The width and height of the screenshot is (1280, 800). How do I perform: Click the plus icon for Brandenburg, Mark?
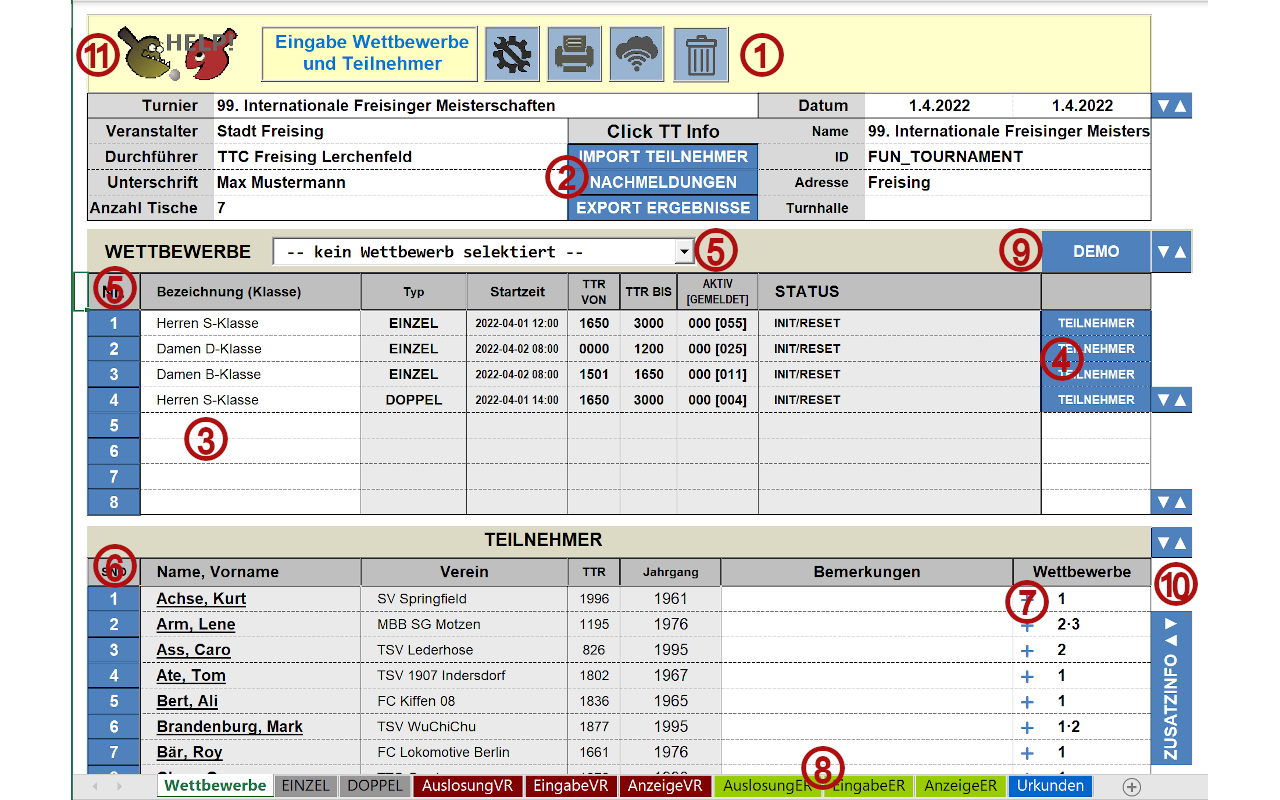point(1027,727)
